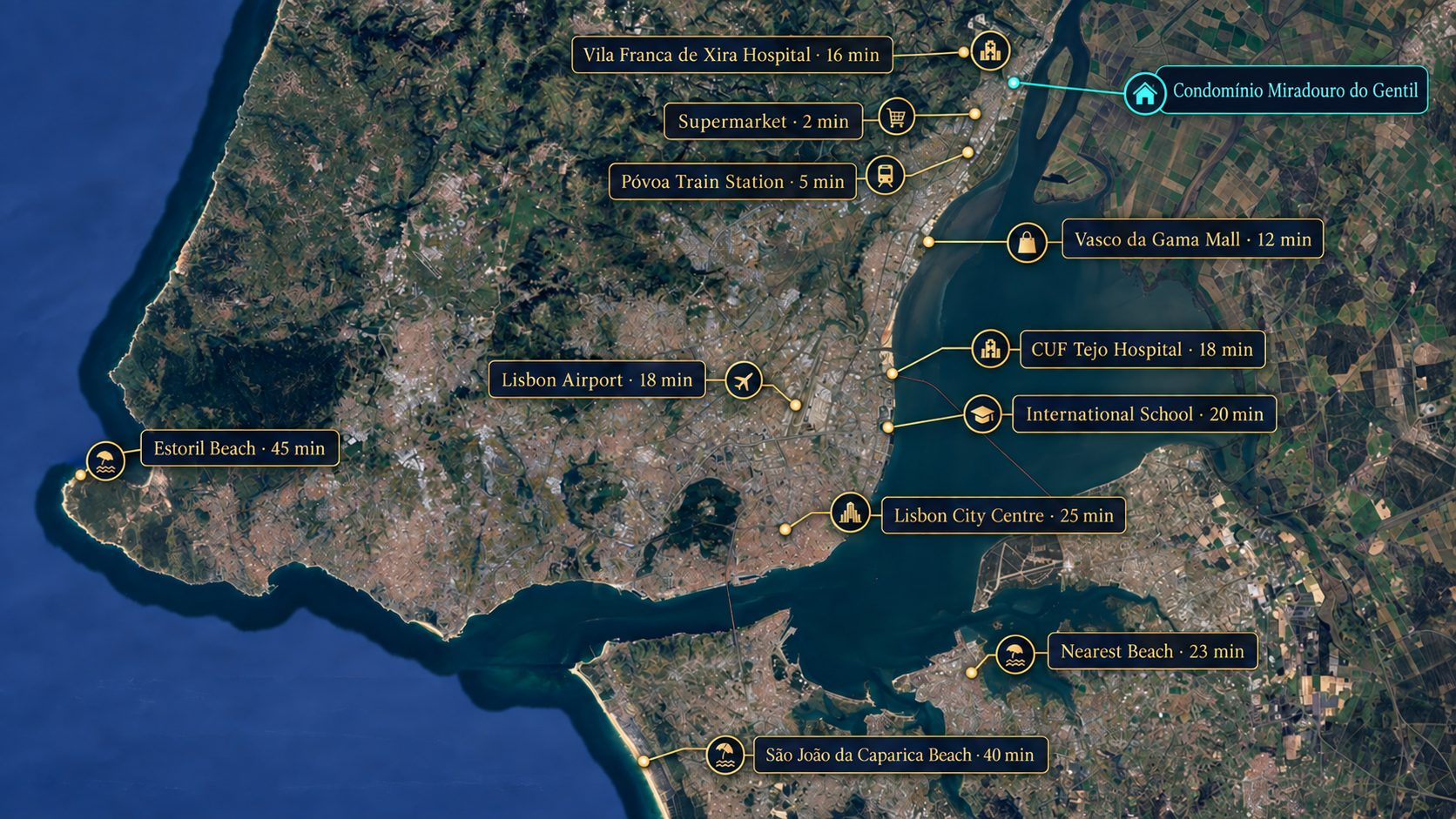Select the International School graduation cap icon

click(983, 413)
